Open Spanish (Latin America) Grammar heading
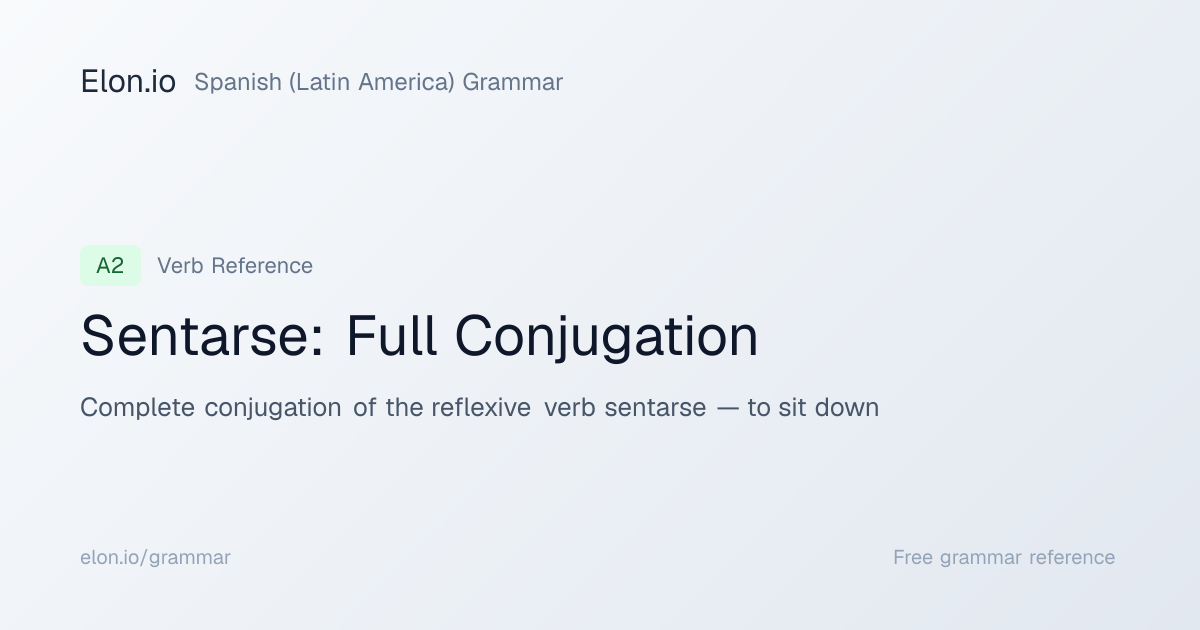 pos(378,82)
